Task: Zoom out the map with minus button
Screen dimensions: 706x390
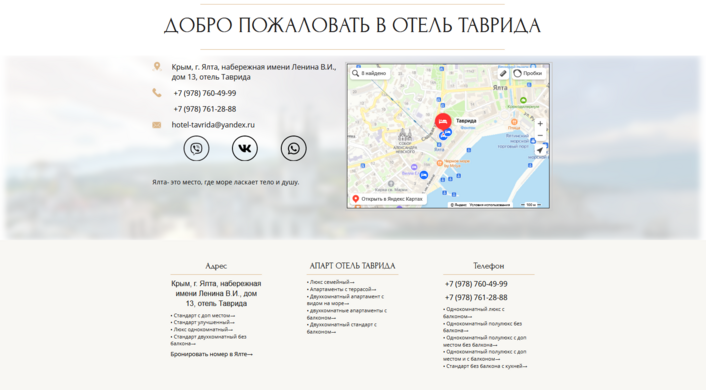Action: (x=540, y=135)
